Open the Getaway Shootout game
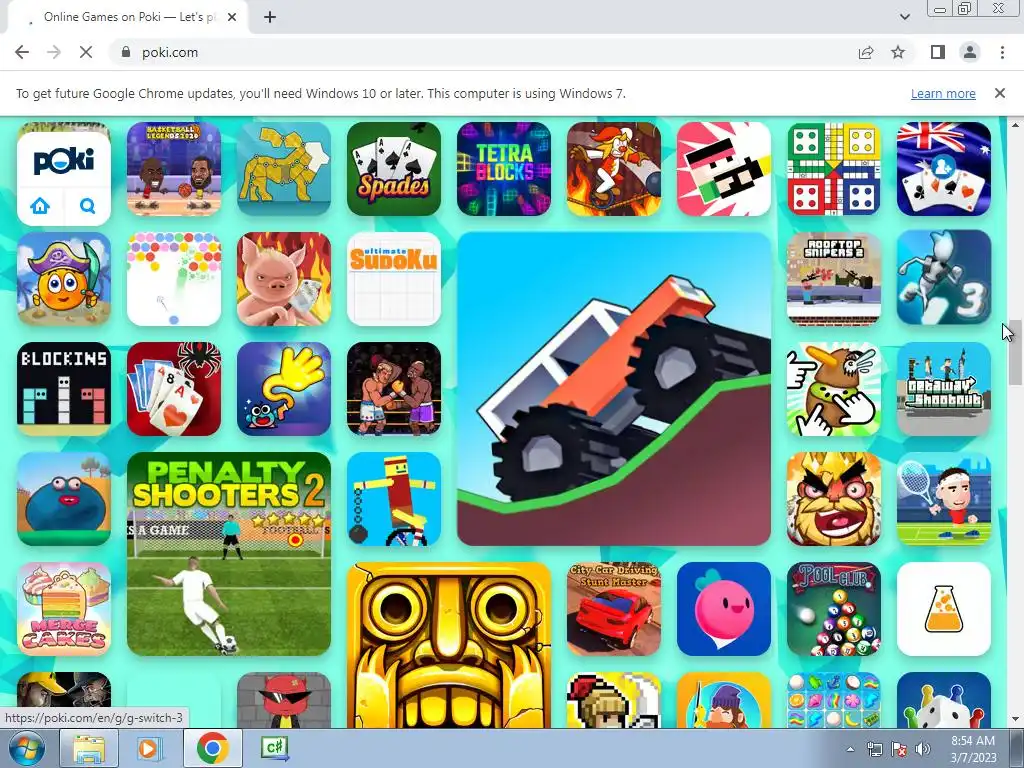 tap(944, 389)
